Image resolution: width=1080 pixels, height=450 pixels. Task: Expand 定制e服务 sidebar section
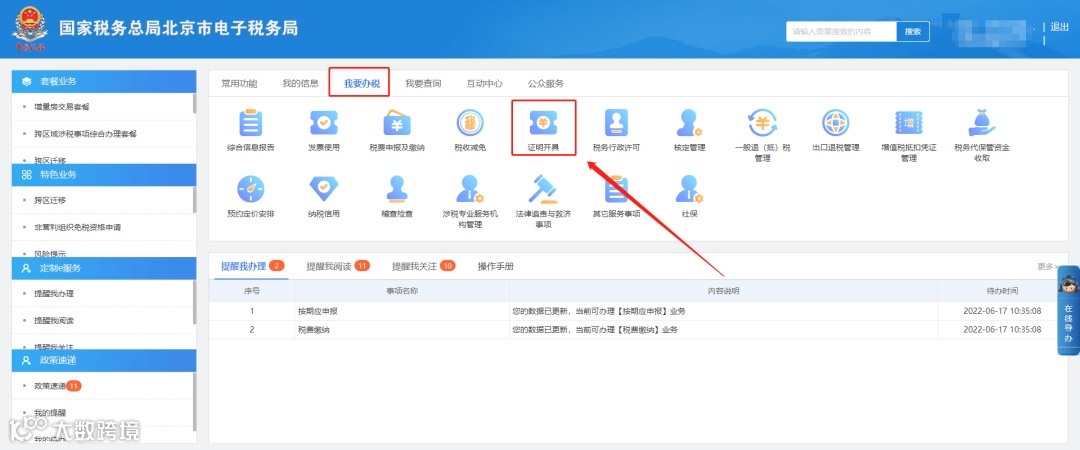[104, 268]
